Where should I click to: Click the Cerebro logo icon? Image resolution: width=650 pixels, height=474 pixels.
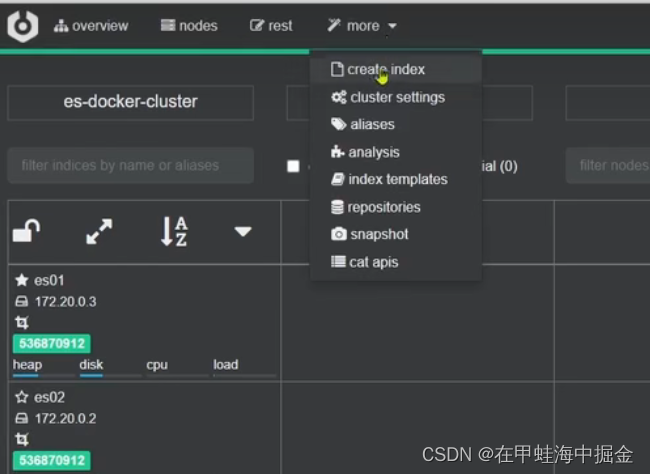click(x=23, y=26)
